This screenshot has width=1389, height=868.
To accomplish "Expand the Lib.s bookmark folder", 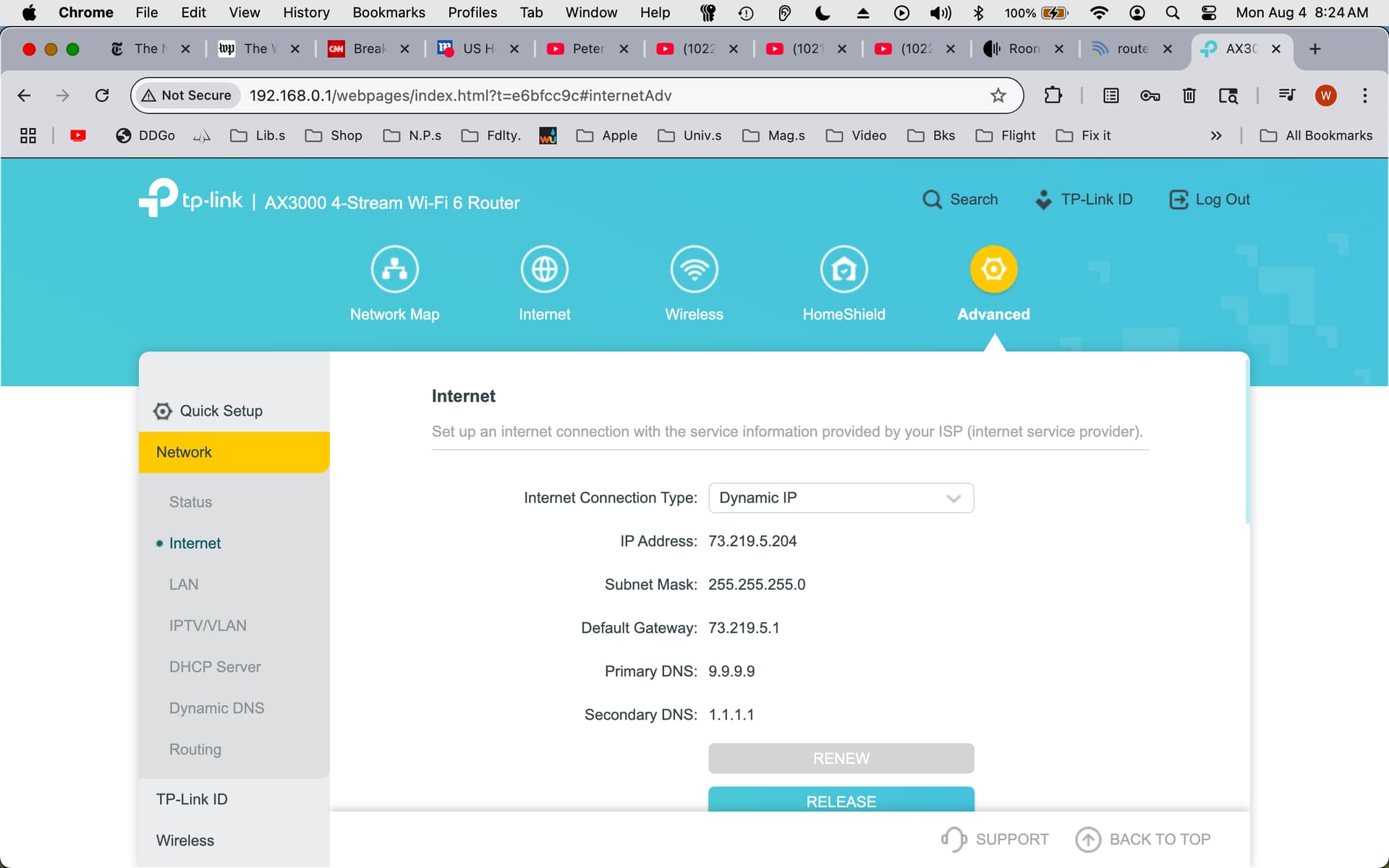I will point(258,135).
